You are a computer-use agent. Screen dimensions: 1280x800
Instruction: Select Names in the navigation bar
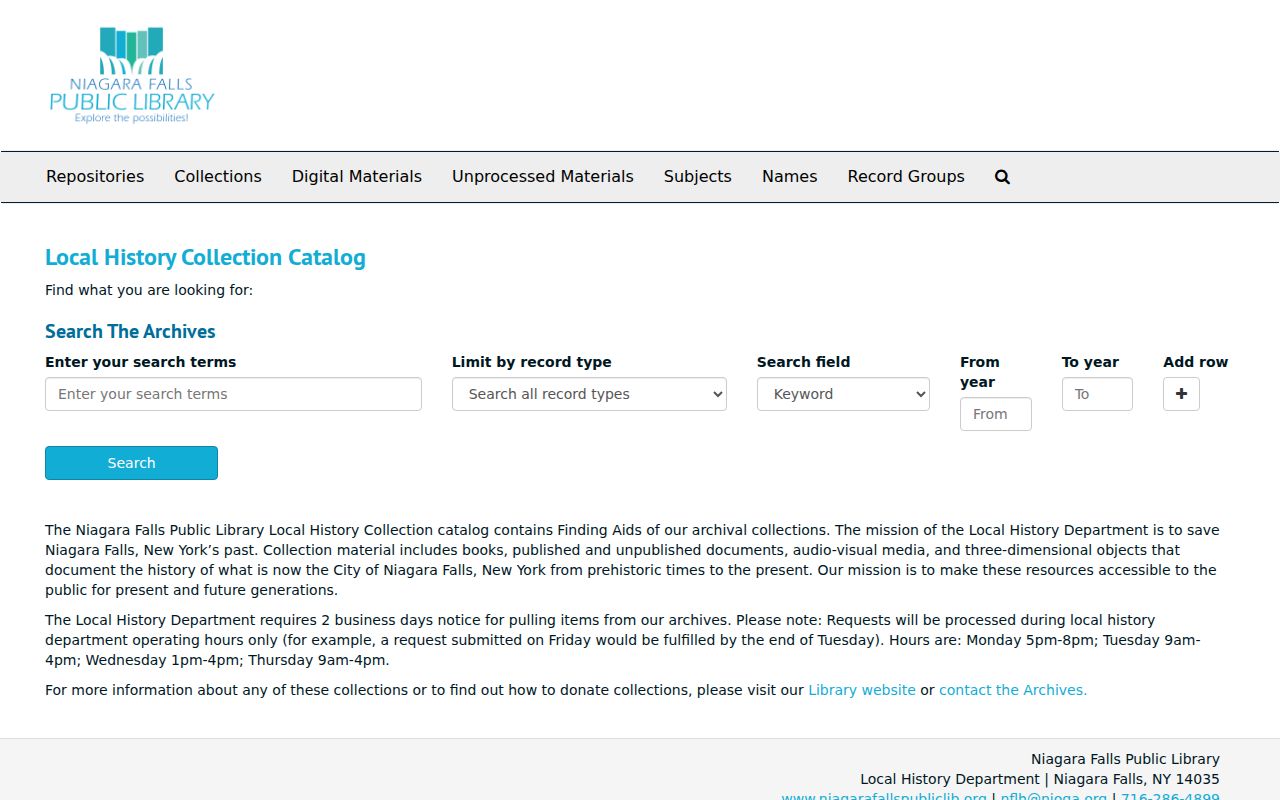click(790, 177)
